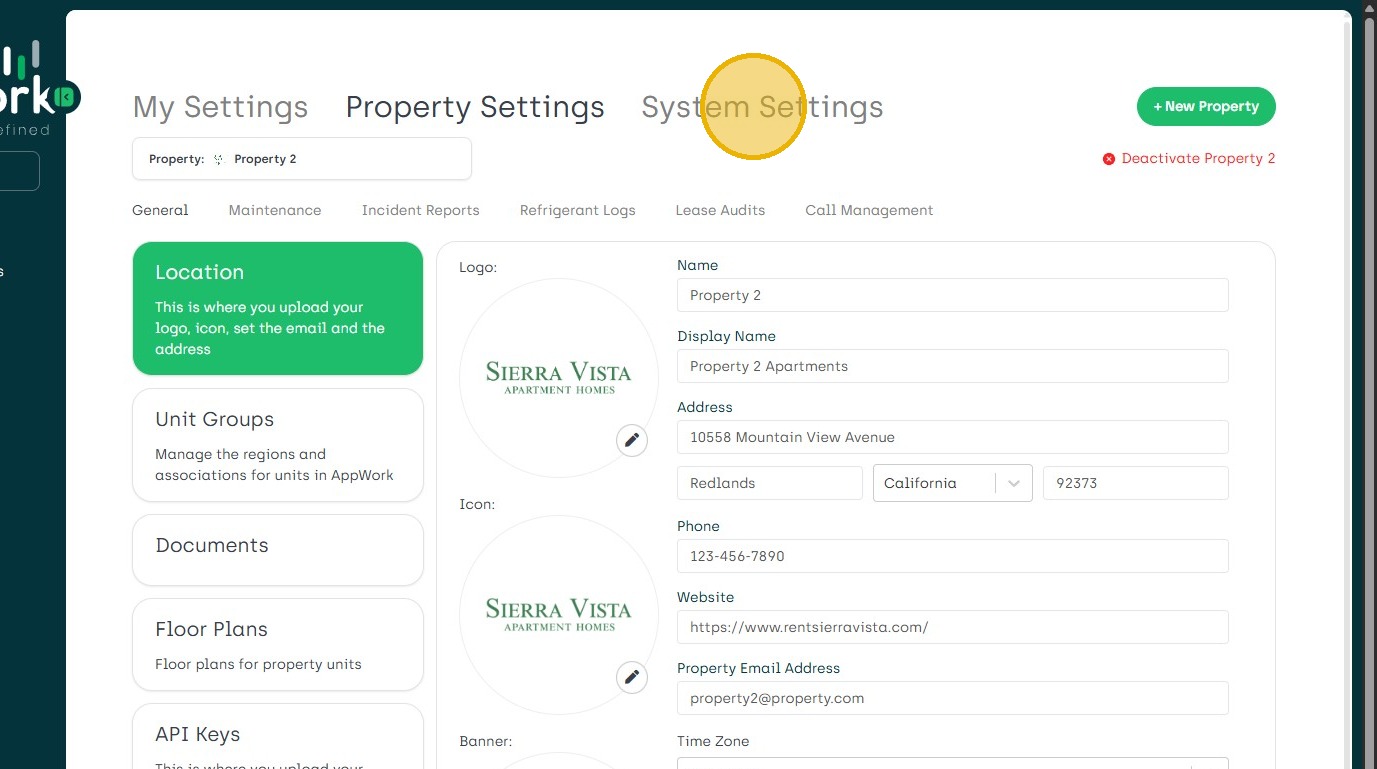Click the Sierra Vista logo image
The image size is (1377, 769).
558,377
